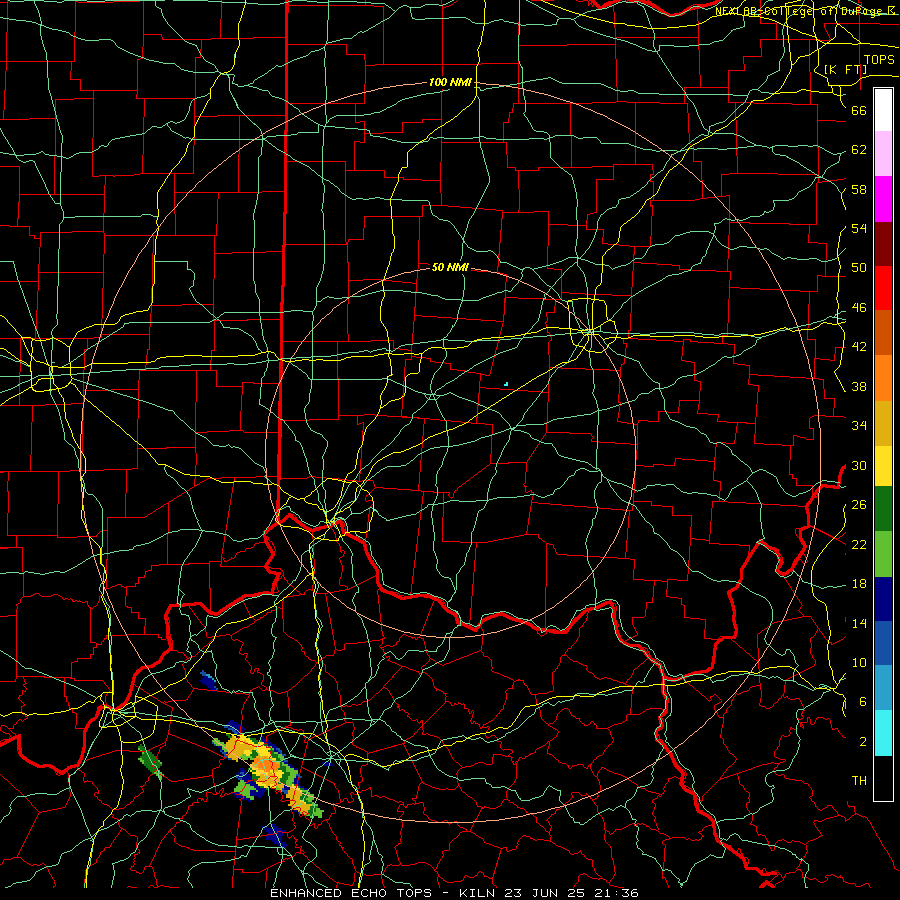Screen dimensions: 900x900
Task: Click the "KILN" radar site identifier
Action: pos(479,893)
